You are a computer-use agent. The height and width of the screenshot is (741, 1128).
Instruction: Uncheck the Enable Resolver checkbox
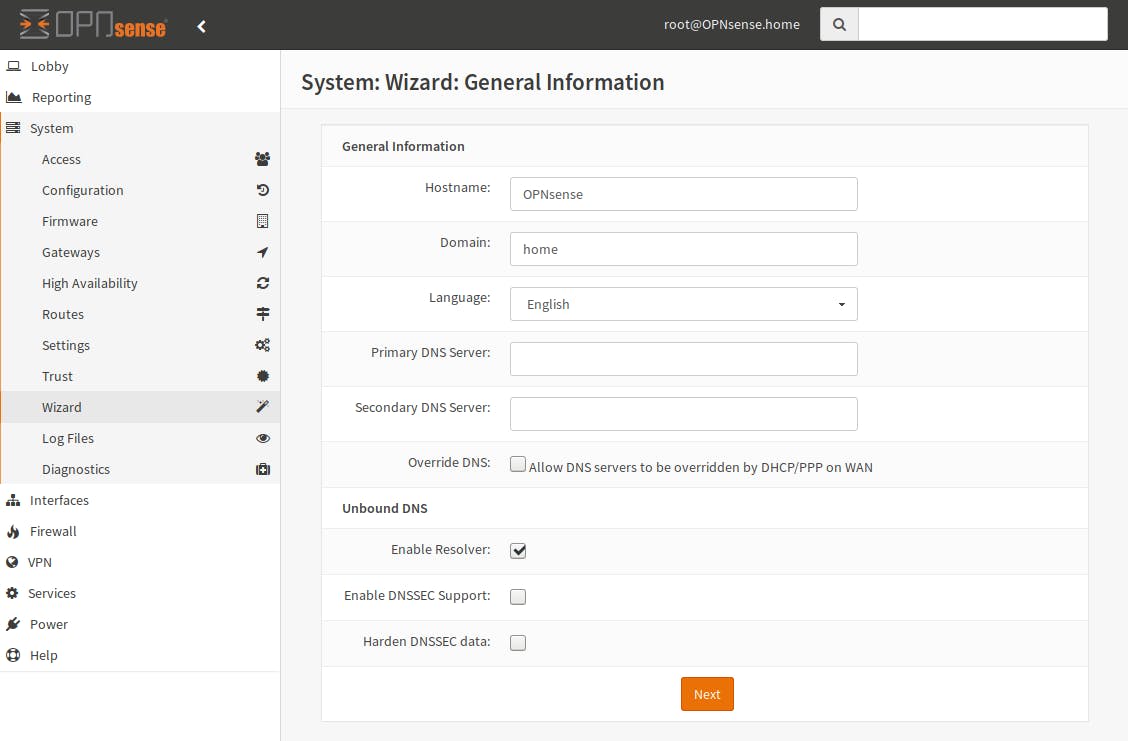point(518,551)
